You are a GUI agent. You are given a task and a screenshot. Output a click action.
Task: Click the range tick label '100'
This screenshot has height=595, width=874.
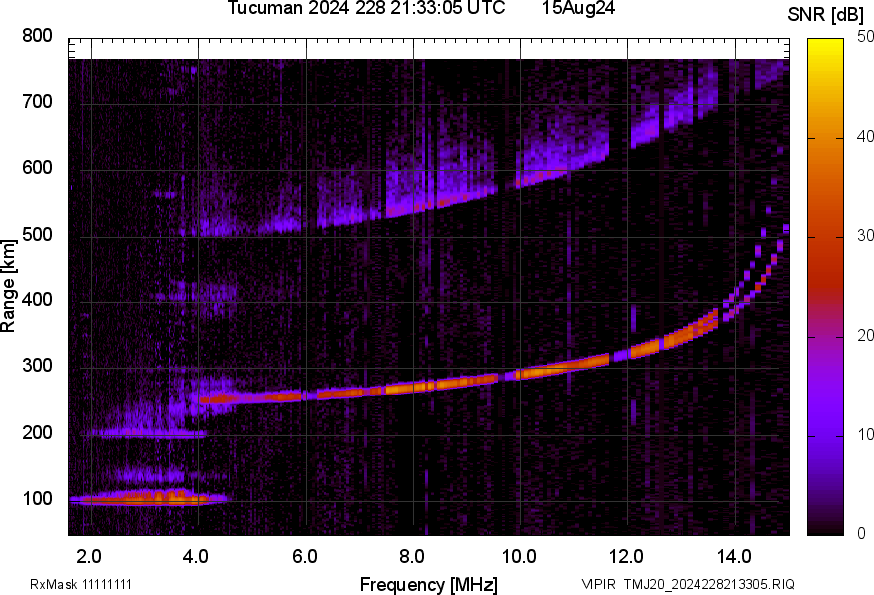point(37,499)
